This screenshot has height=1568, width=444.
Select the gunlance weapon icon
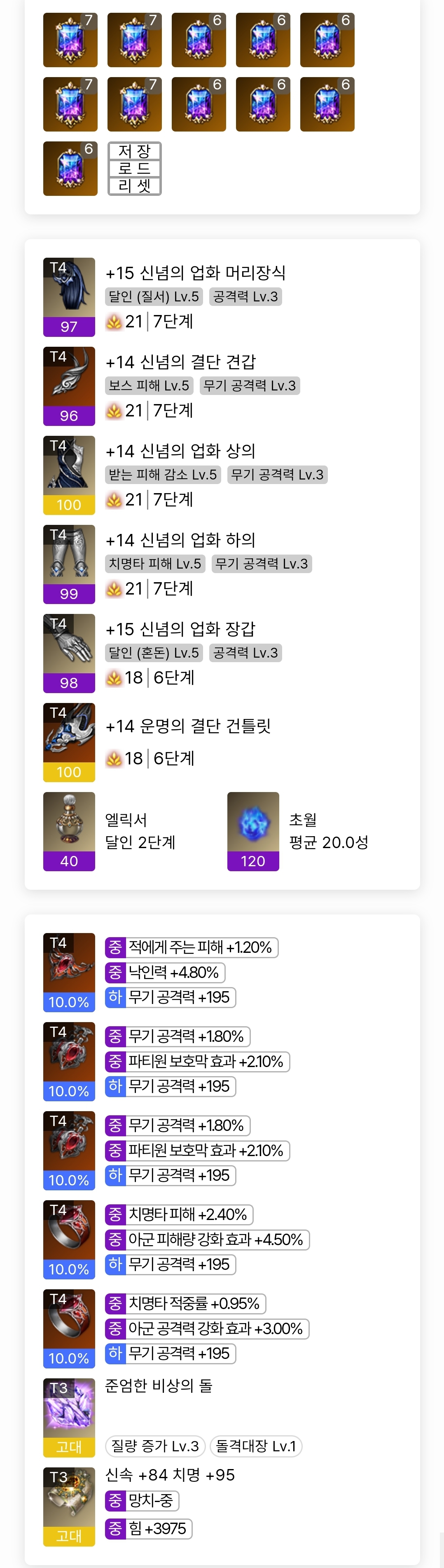(x=69, y=741)
